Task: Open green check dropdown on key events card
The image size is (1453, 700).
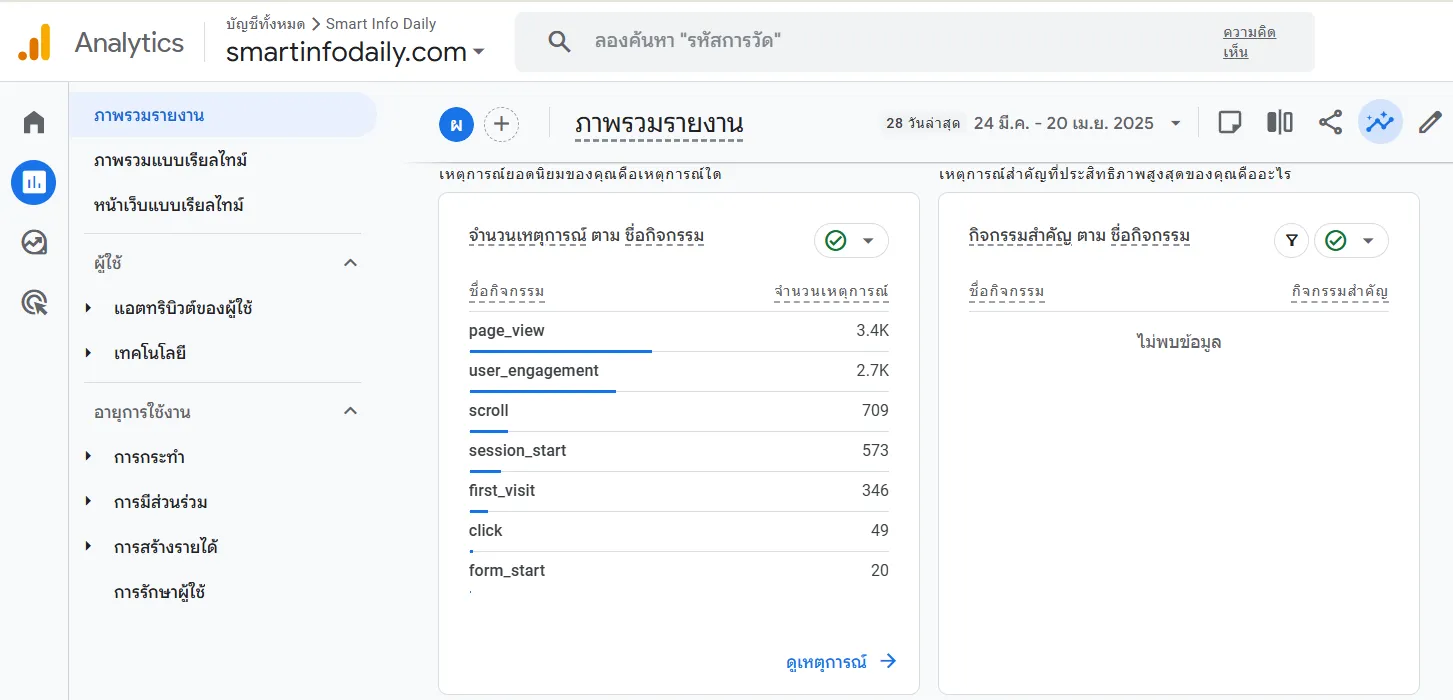Action: (x=1351, y=240)
